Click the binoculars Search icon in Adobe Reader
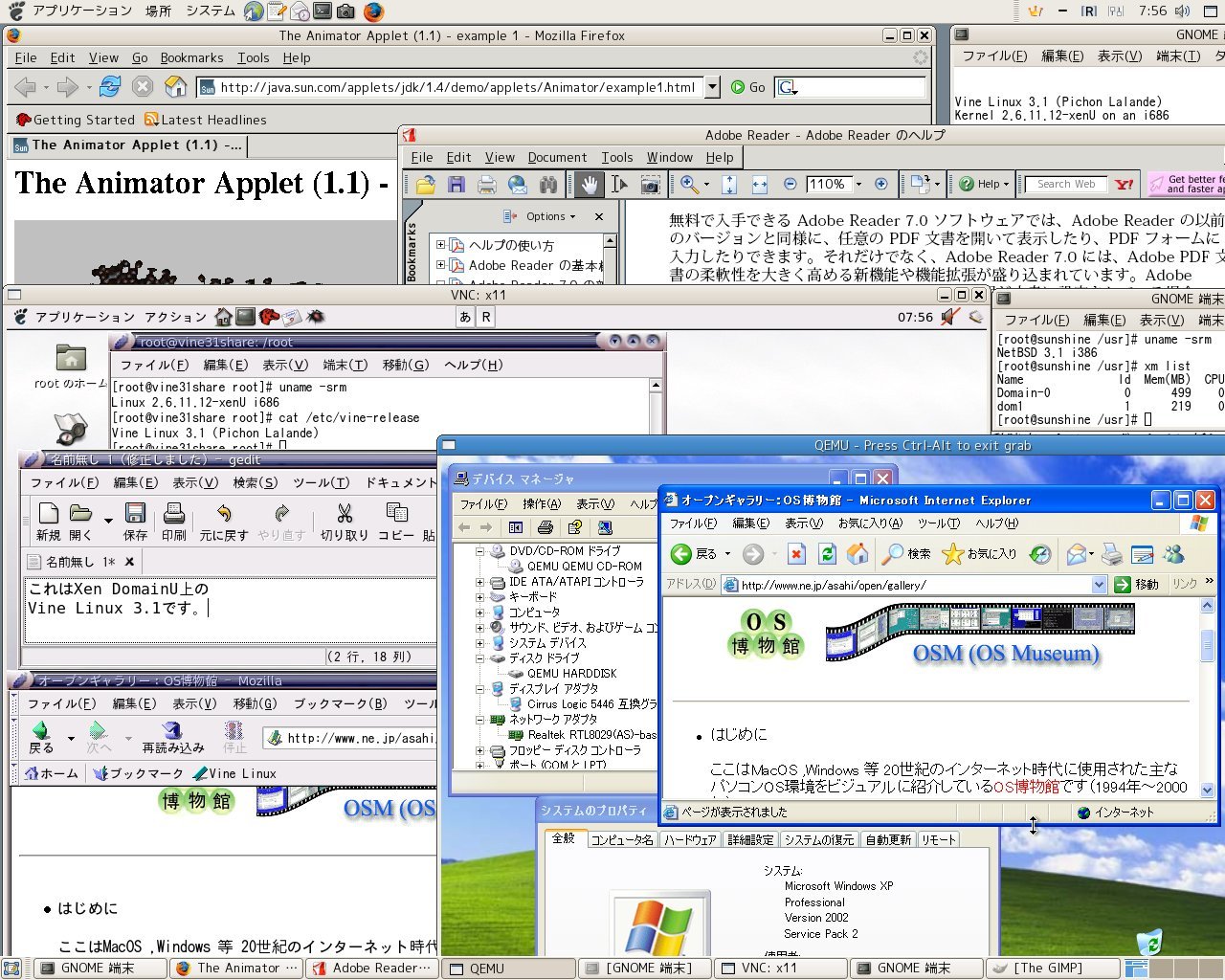1225x980 pixels. 548,184
